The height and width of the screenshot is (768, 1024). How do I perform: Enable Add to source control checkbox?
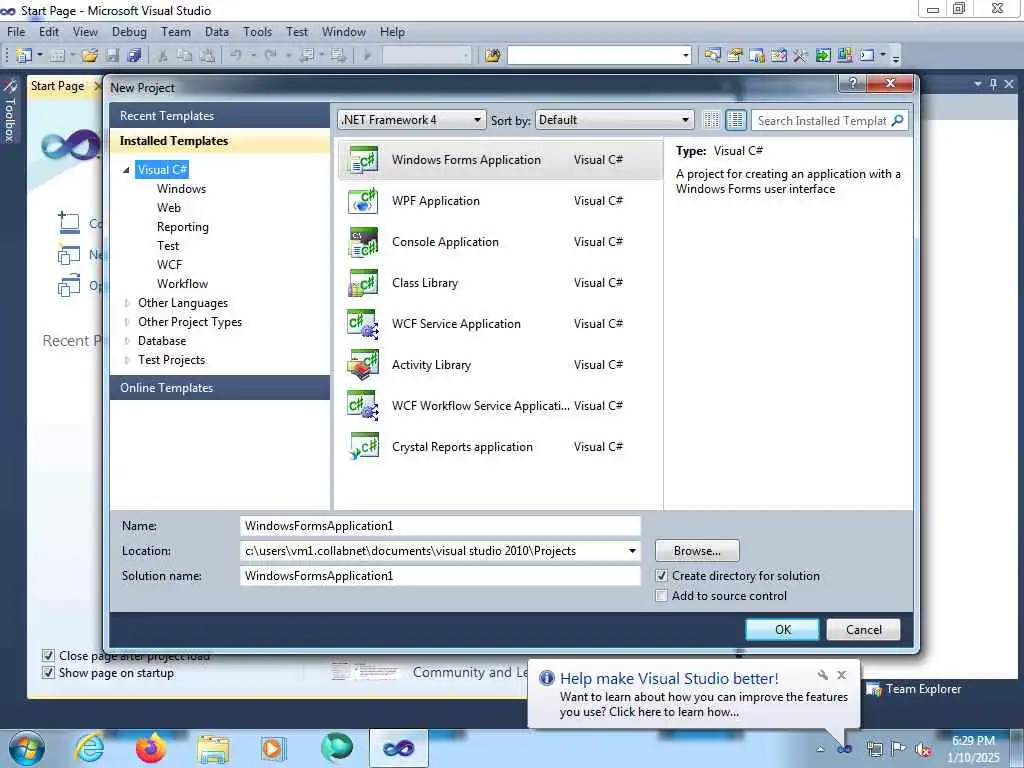(662, 596)
